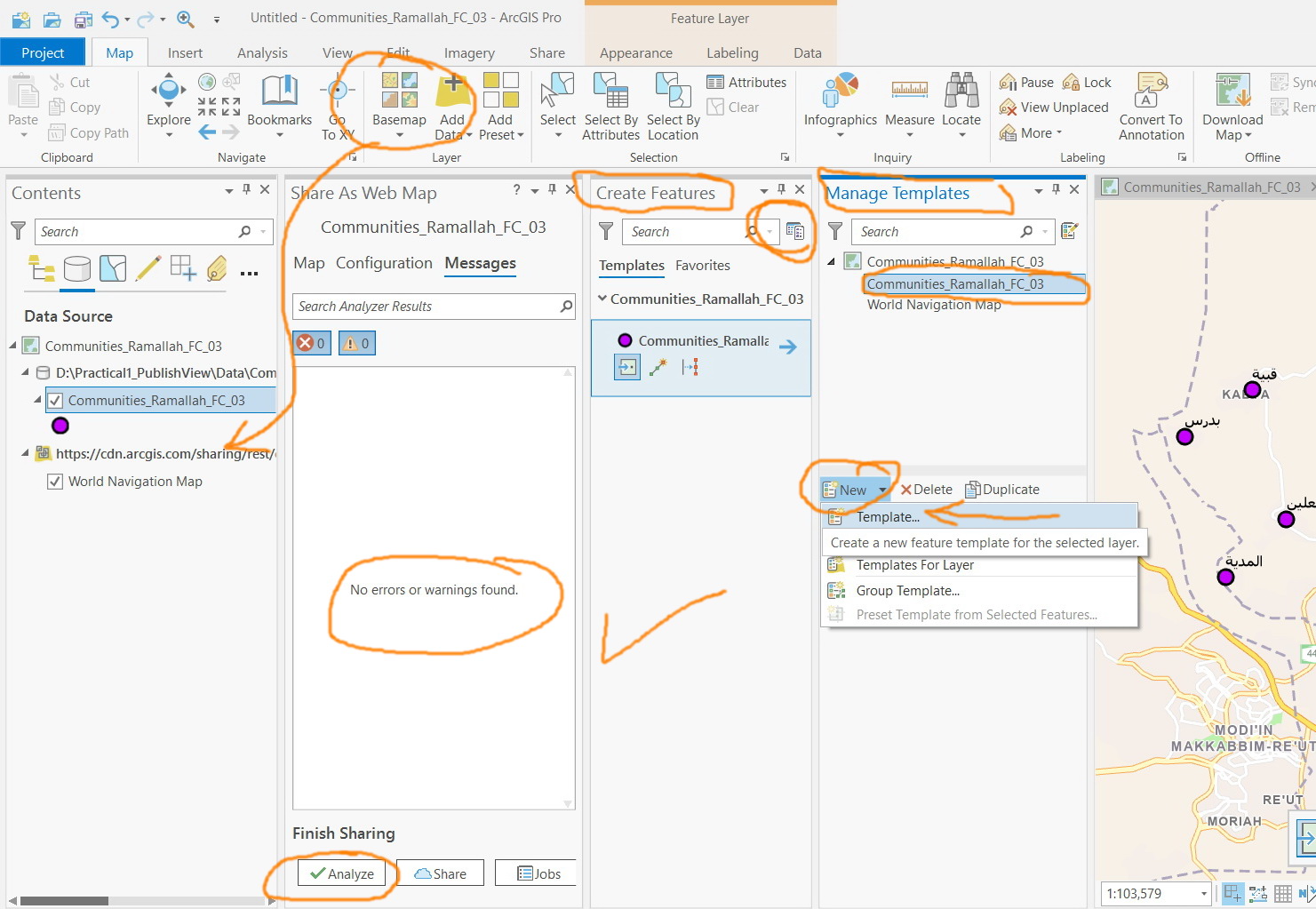
Task: Switch Contents to List By Data Source
Action: pyautogui.click(x=77, y=268)
